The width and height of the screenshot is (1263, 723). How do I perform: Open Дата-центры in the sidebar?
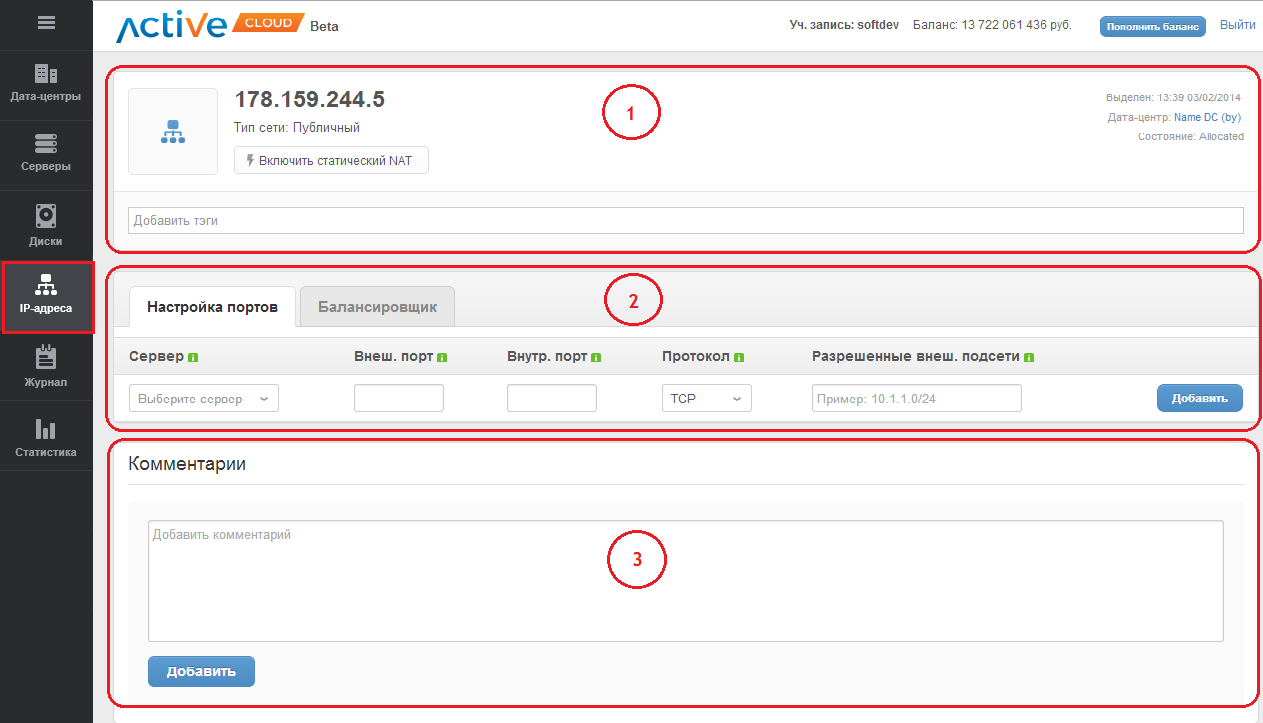pyautogui.click(x=46, y=84)
